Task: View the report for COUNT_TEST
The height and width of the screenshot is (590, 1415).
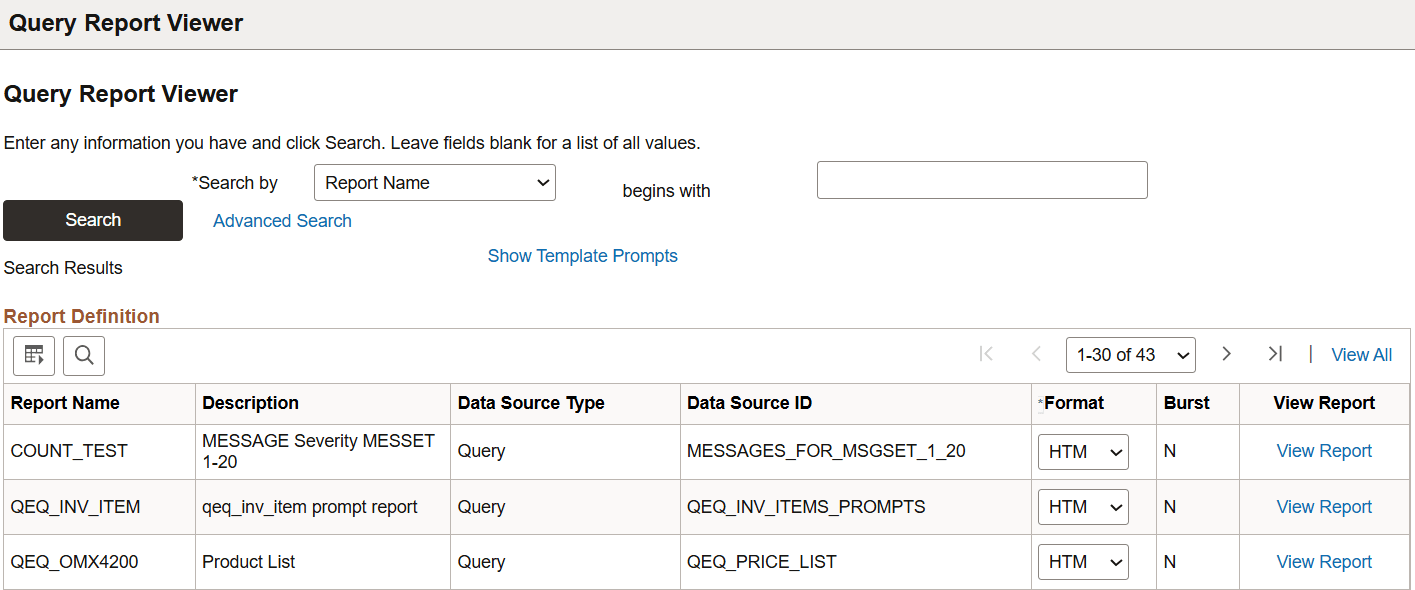Action: pos(1324,451)
